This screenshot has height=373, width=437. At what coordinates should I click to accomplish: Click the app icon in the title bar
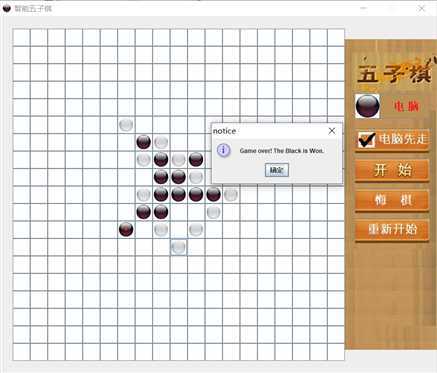tap(7, 8)
